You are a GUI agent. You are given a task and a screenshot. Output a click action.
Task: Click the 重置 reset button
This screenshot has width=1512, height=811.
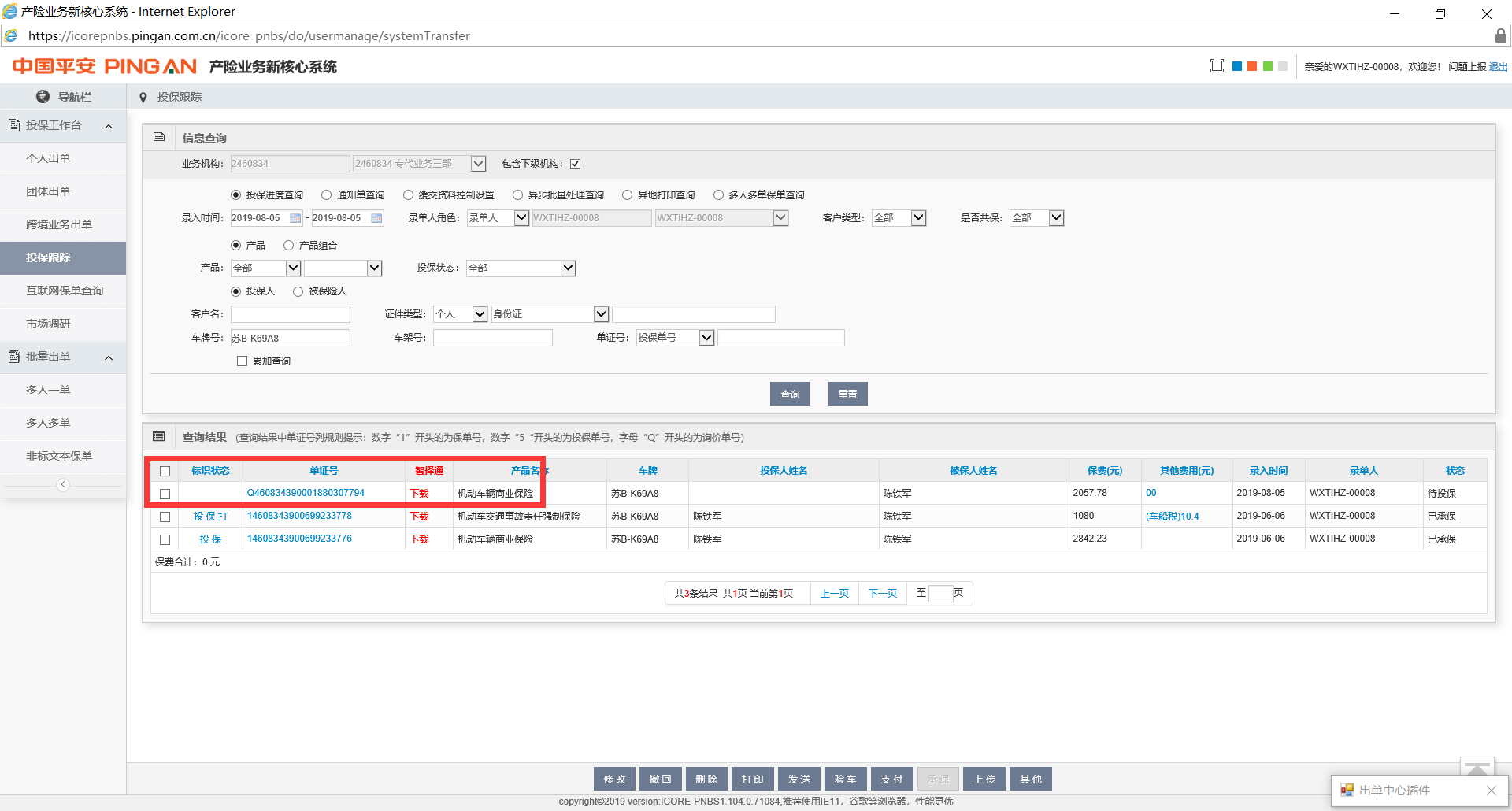(x=848, y=394)
